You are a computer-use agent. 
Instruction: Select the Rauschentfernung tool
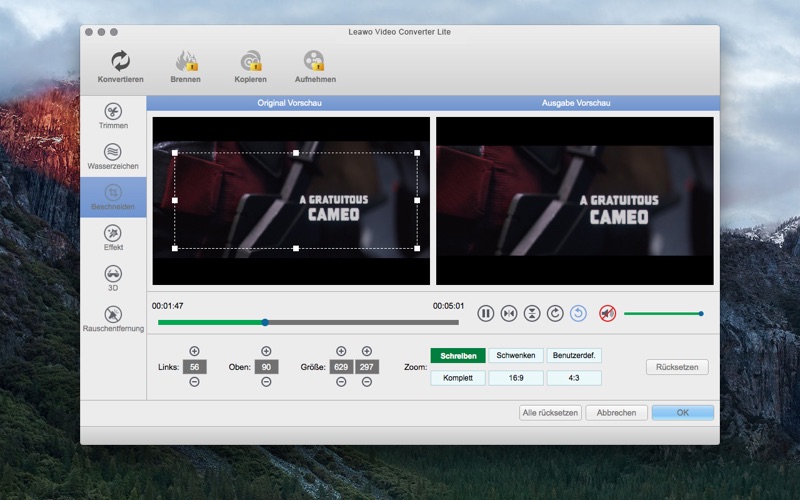[113, 319]
